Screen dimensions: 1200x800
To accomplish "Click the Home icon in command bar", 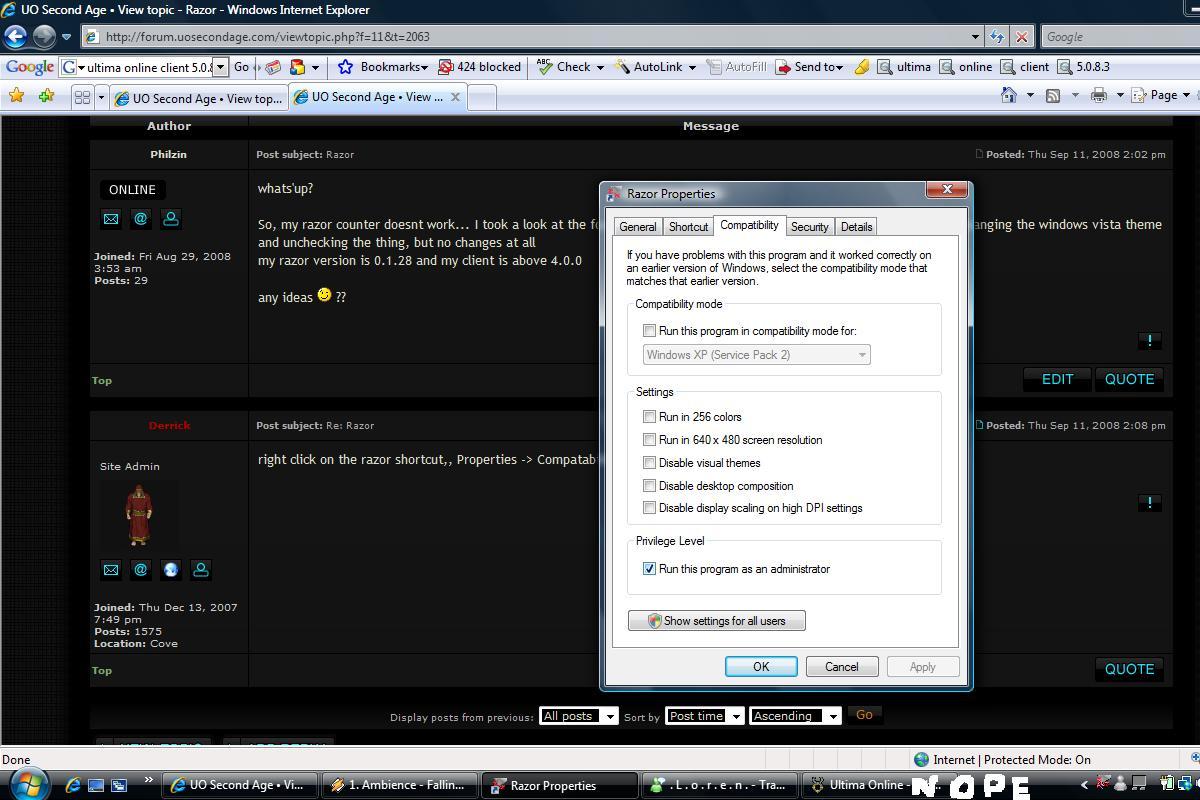I will (1009, 95).
